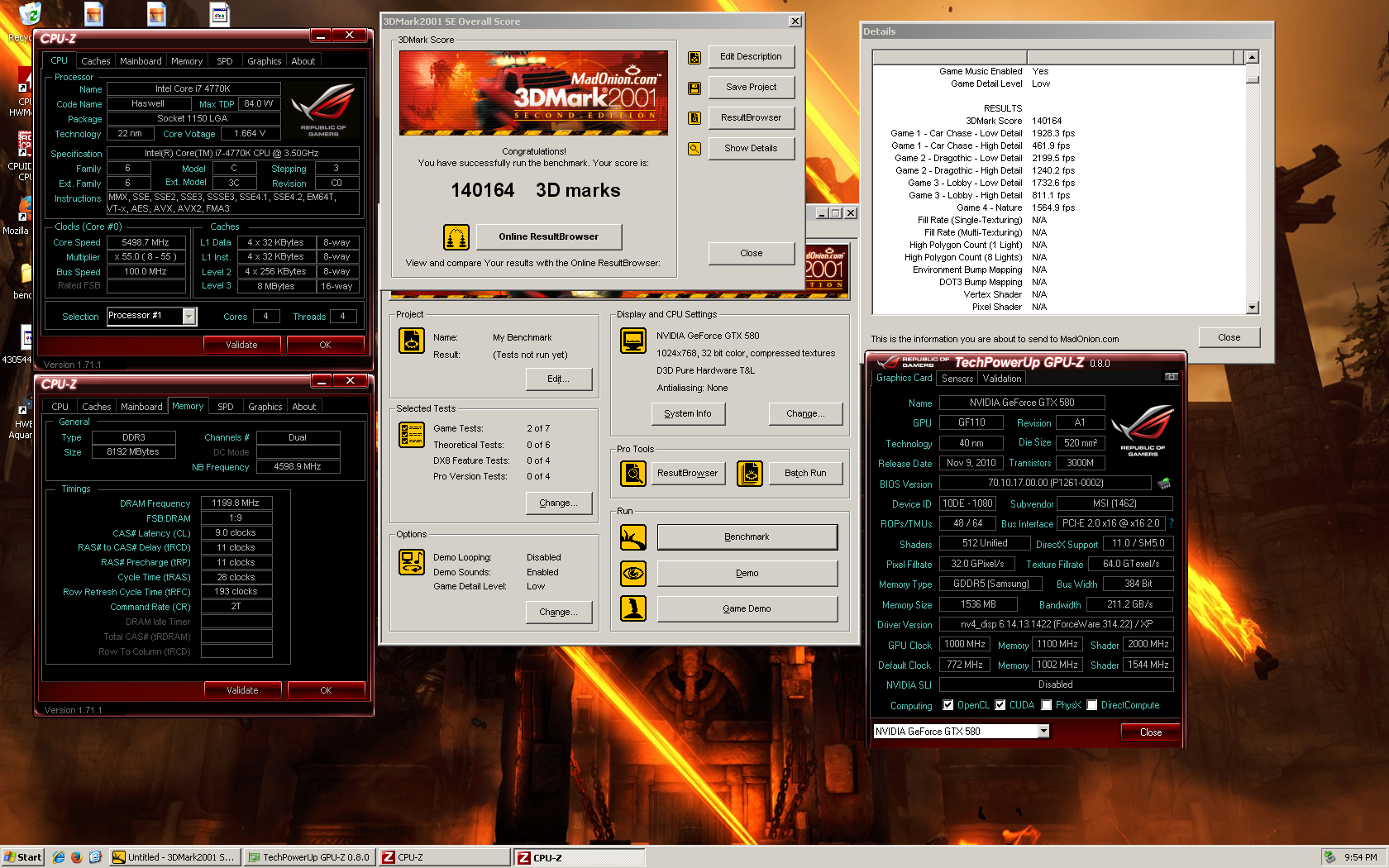Viewport: 1389px width, 868px height.
Task: Open SPD tab in bottom CPU-Z window
Action: [x=226, y=407]
